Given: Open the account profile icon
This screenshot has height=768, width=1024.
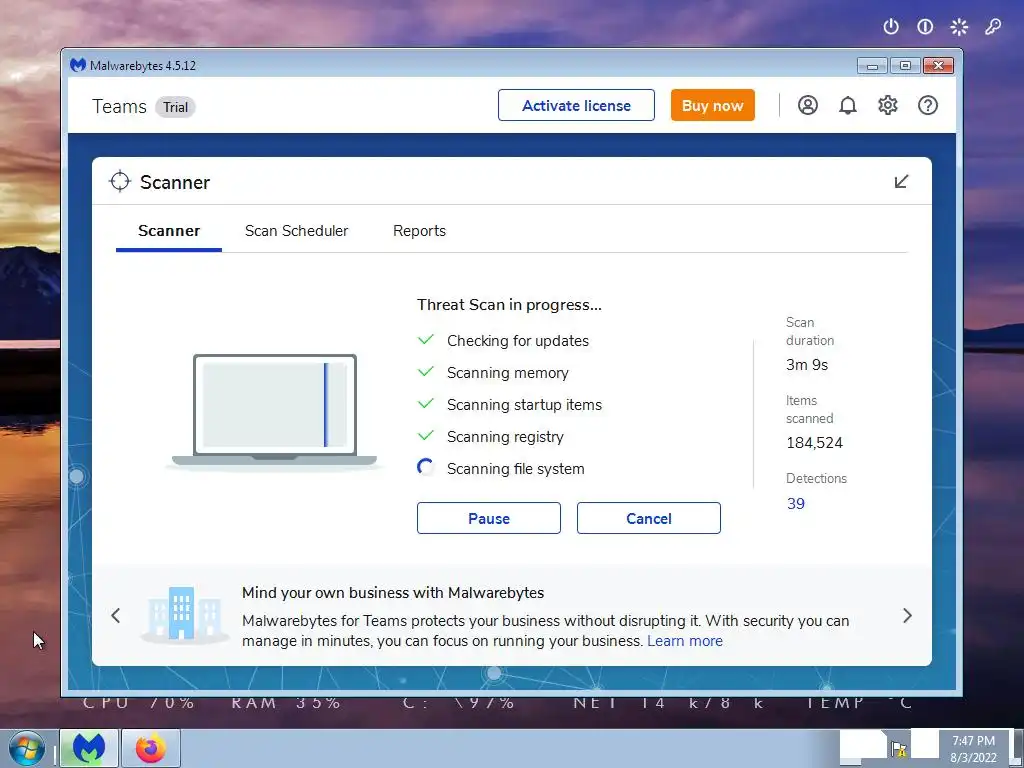Looking at the screenshot, I should (x=808, y=105).
